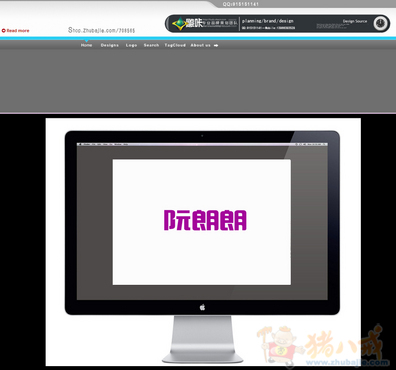Click the planning/brand/design text
Image resolution: width=396 pixels, height=370 pixels.
268,21
